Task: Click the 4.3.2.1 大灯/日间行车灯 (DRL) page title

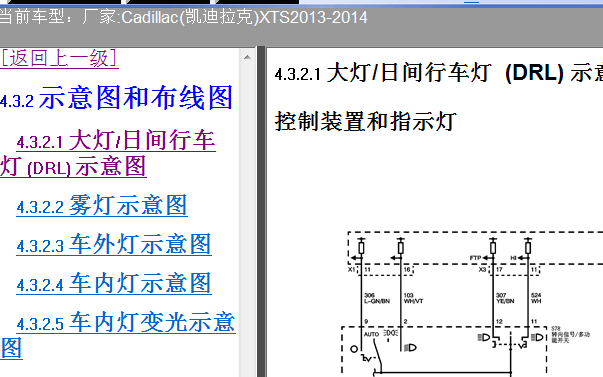Action: [439, 72]
